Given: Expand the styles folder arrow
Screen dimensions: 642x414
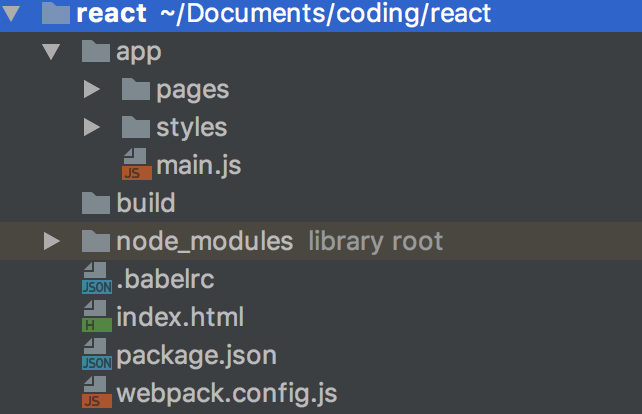Looking at the screenshot, I should 92,128.
